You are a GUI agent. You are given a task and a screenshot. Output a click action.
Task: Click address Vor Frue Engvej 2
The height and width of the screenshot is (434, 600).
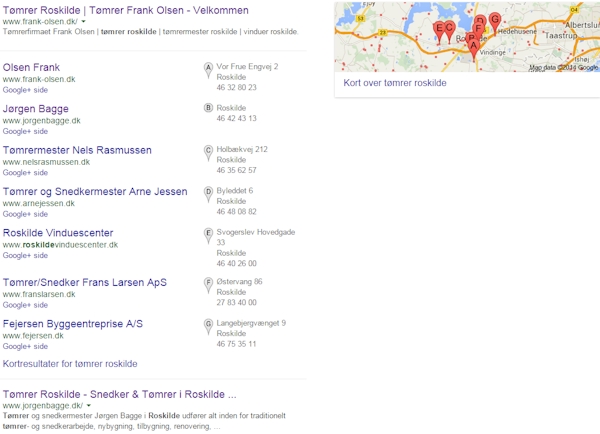[x=247, y=67]
